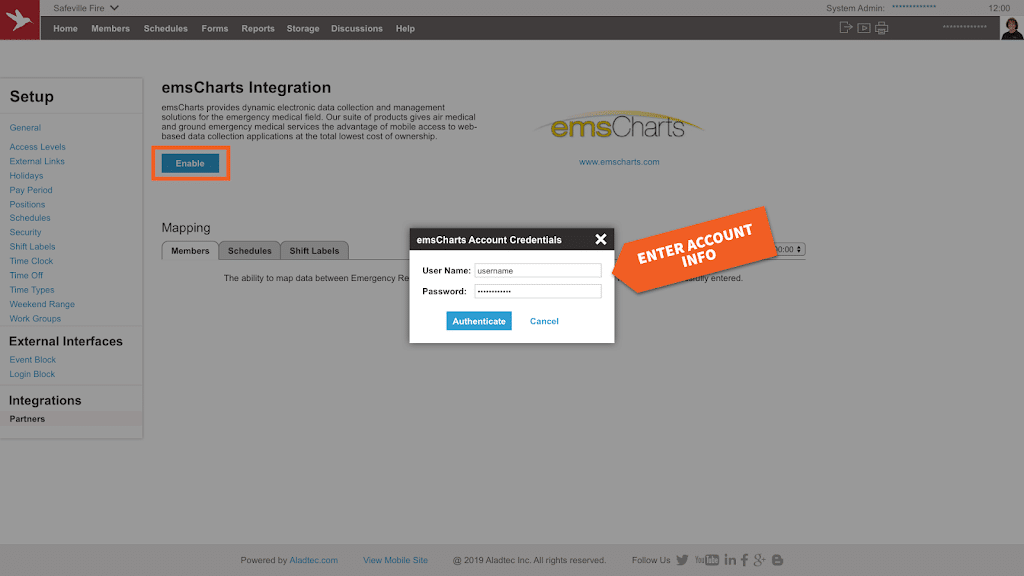Screen dimensions: 1024x576
Task: Click the Authenticate button
Action: 479,321
